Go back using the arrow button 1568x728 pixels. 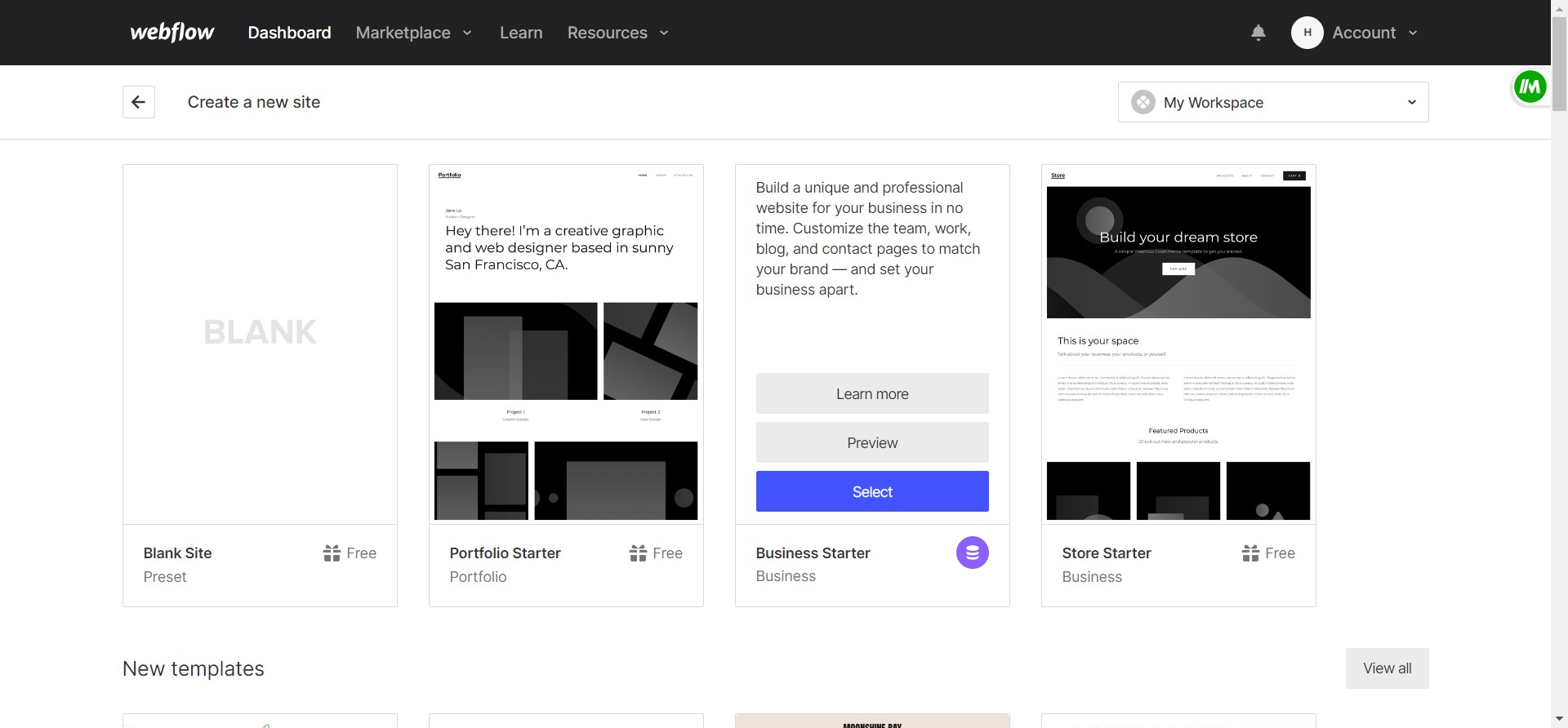(x=139, y=102)
